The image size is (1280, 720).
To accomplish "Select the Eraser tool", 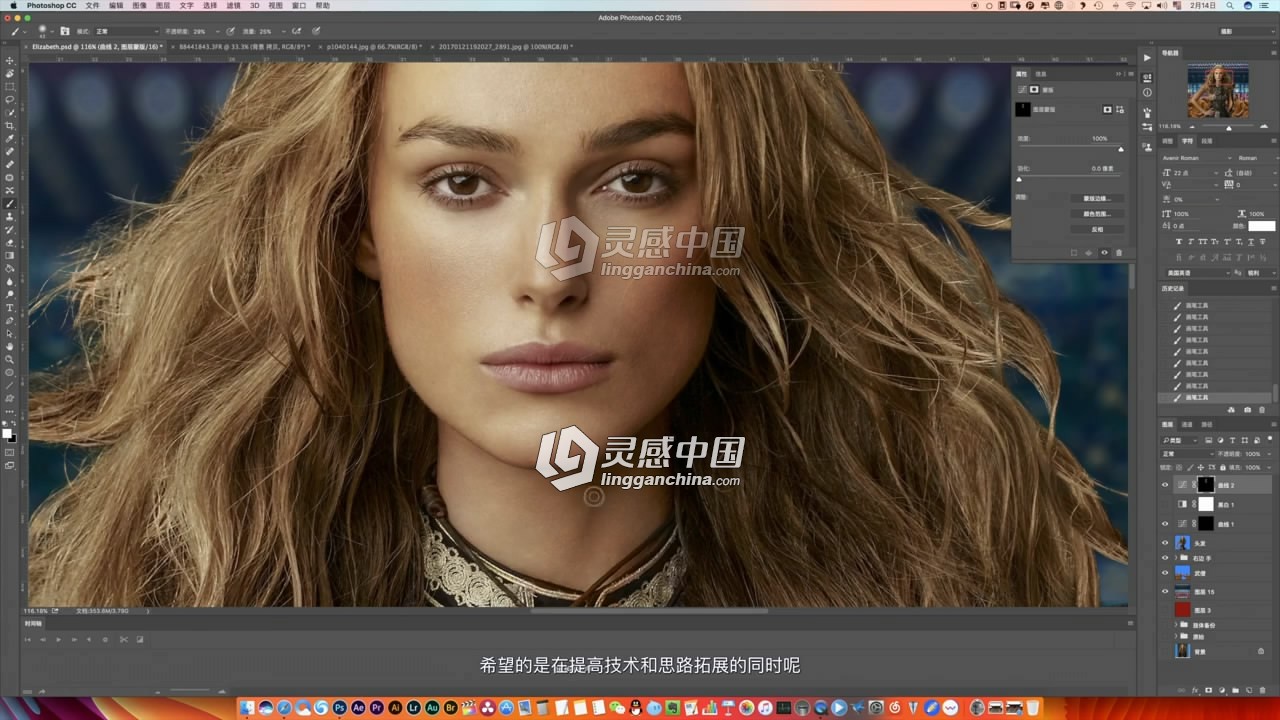I will click(10, 242).
